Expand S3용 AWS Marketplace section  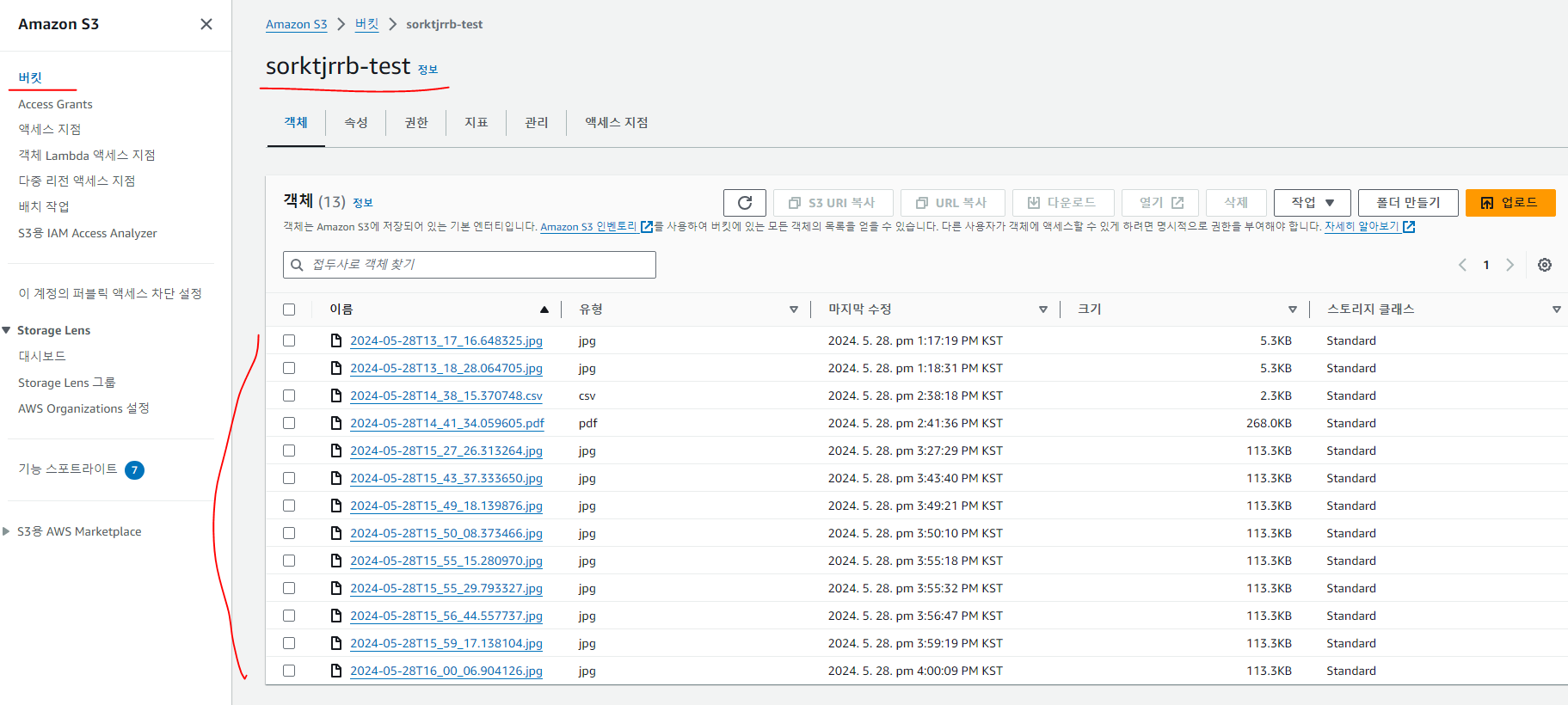[7, 531]
